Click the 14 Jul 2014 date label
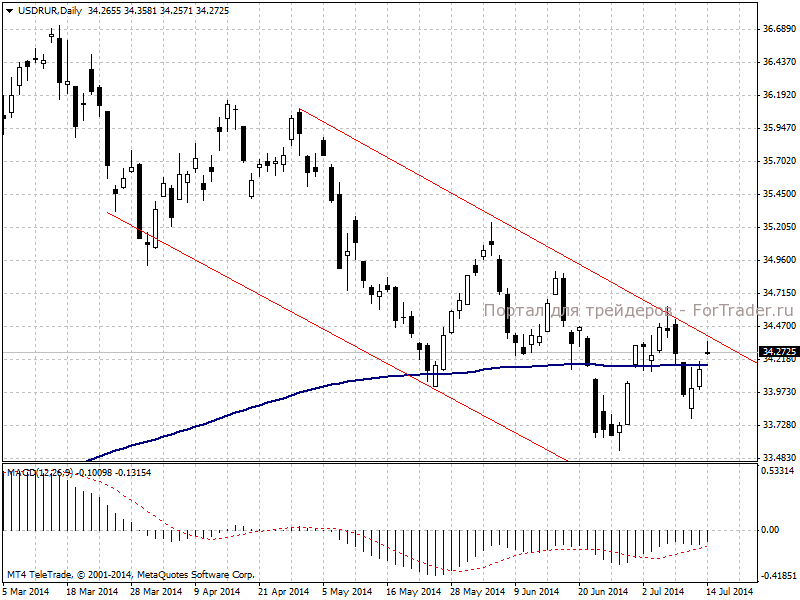 point(731,592)
